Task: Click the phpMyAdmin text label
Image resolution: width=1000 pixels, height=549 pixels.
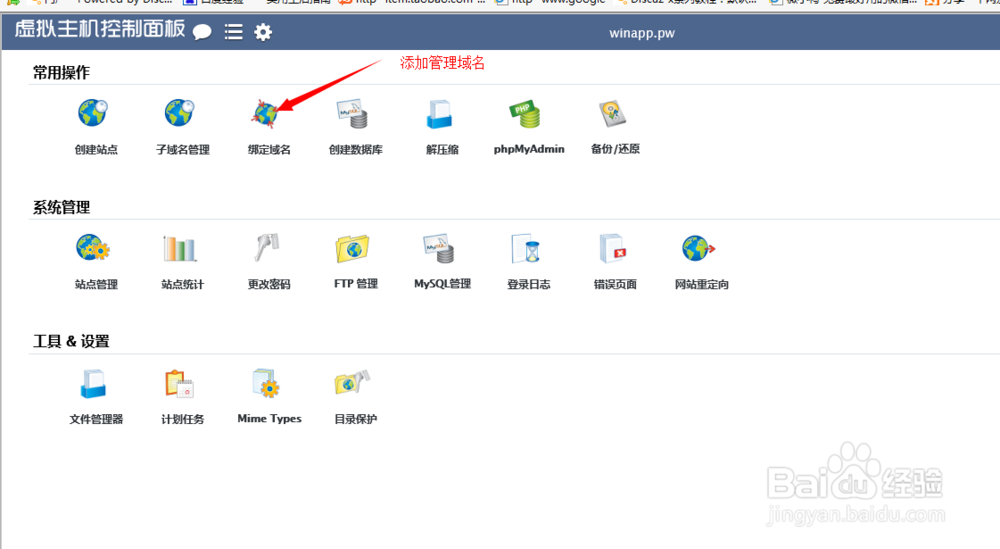Action: click(x=529, y=149)
